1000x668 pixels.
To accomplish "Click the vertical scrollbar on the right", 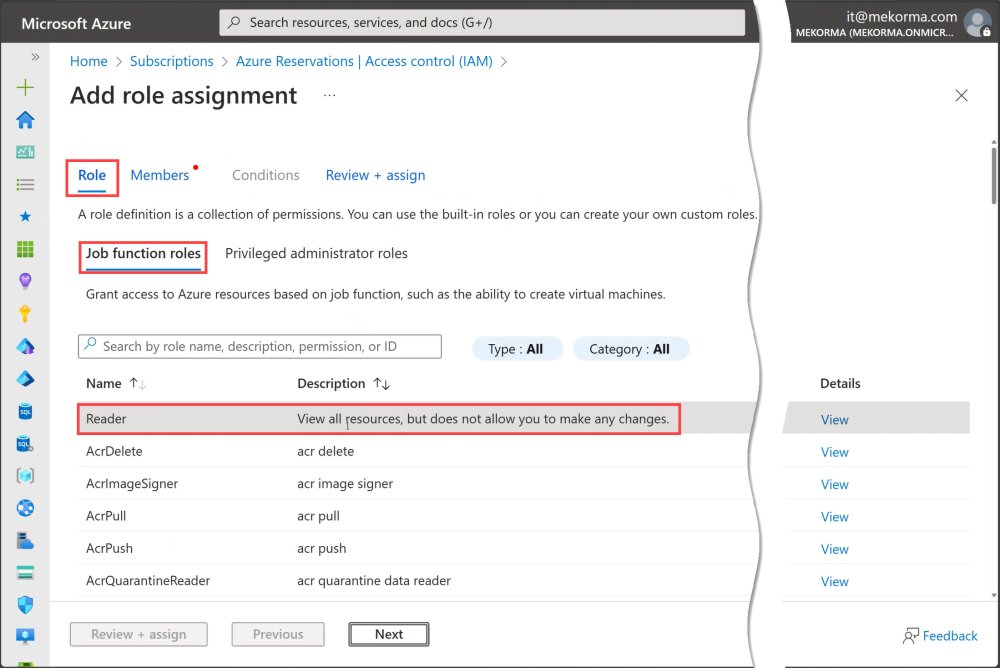I will (994, 175).
